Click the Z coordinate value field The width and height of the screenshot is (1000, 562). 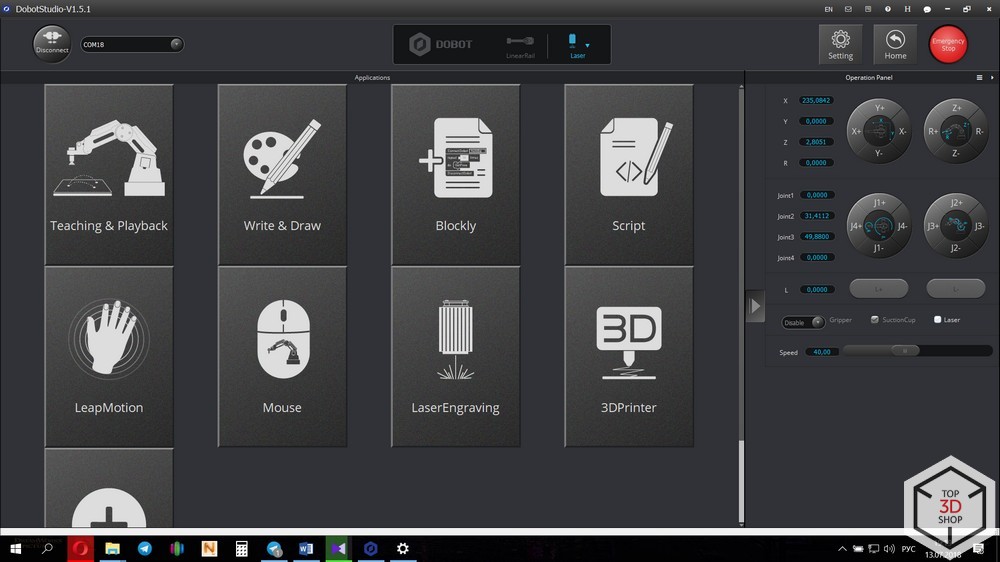(x=816, y=142)
